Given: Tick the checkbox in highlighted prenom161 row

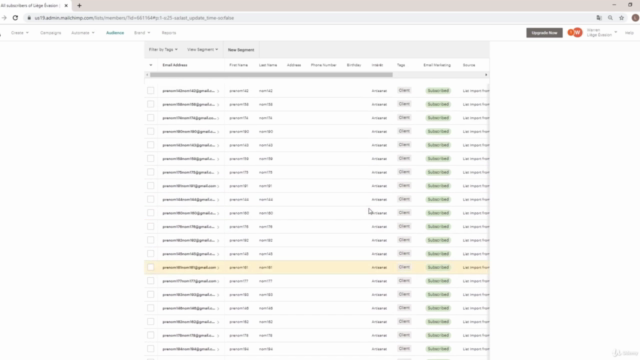Looking at the screenshot, I should tap(151, 267).
